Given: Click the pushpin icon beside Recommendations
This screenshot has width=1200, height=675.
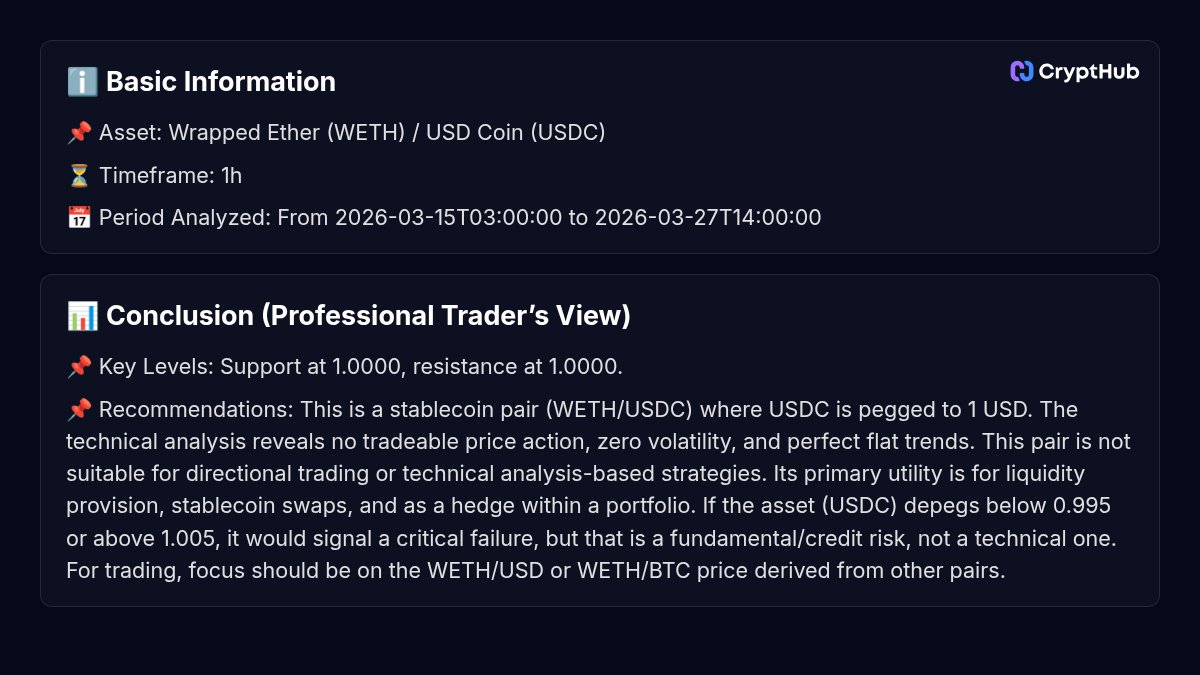Looking at the screenshot, I should click(80, 410).
